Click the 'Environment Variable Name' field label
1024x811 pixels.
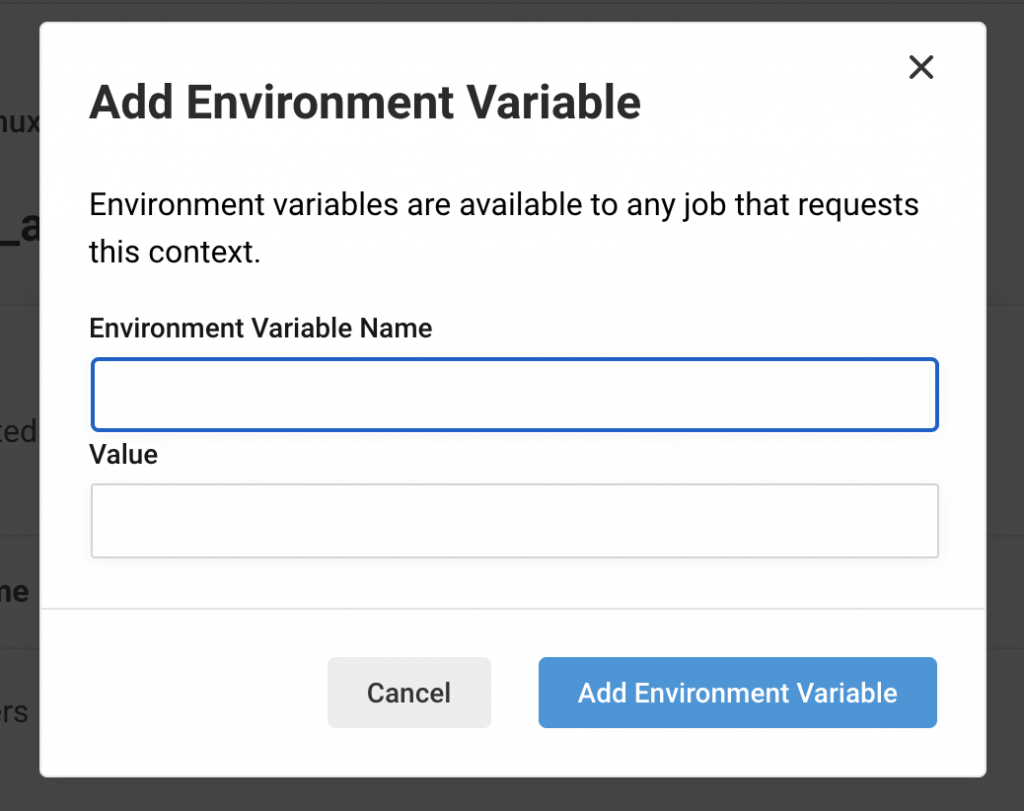click(261, 328)
